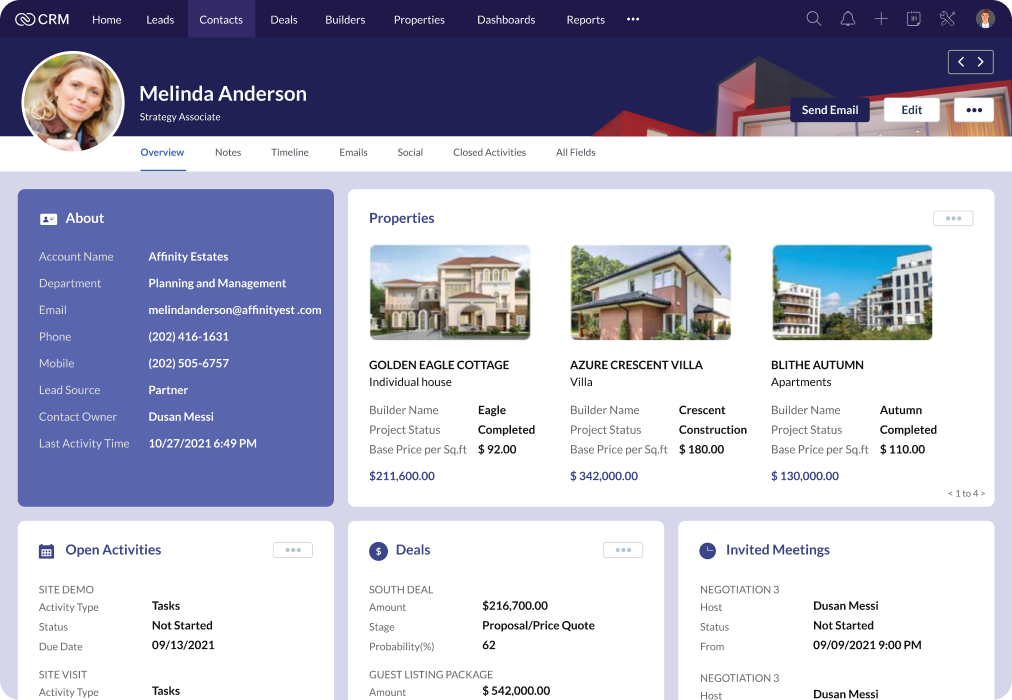
Task: Open more modules ellipsis in navigation bar
Action: coord(633,19)
